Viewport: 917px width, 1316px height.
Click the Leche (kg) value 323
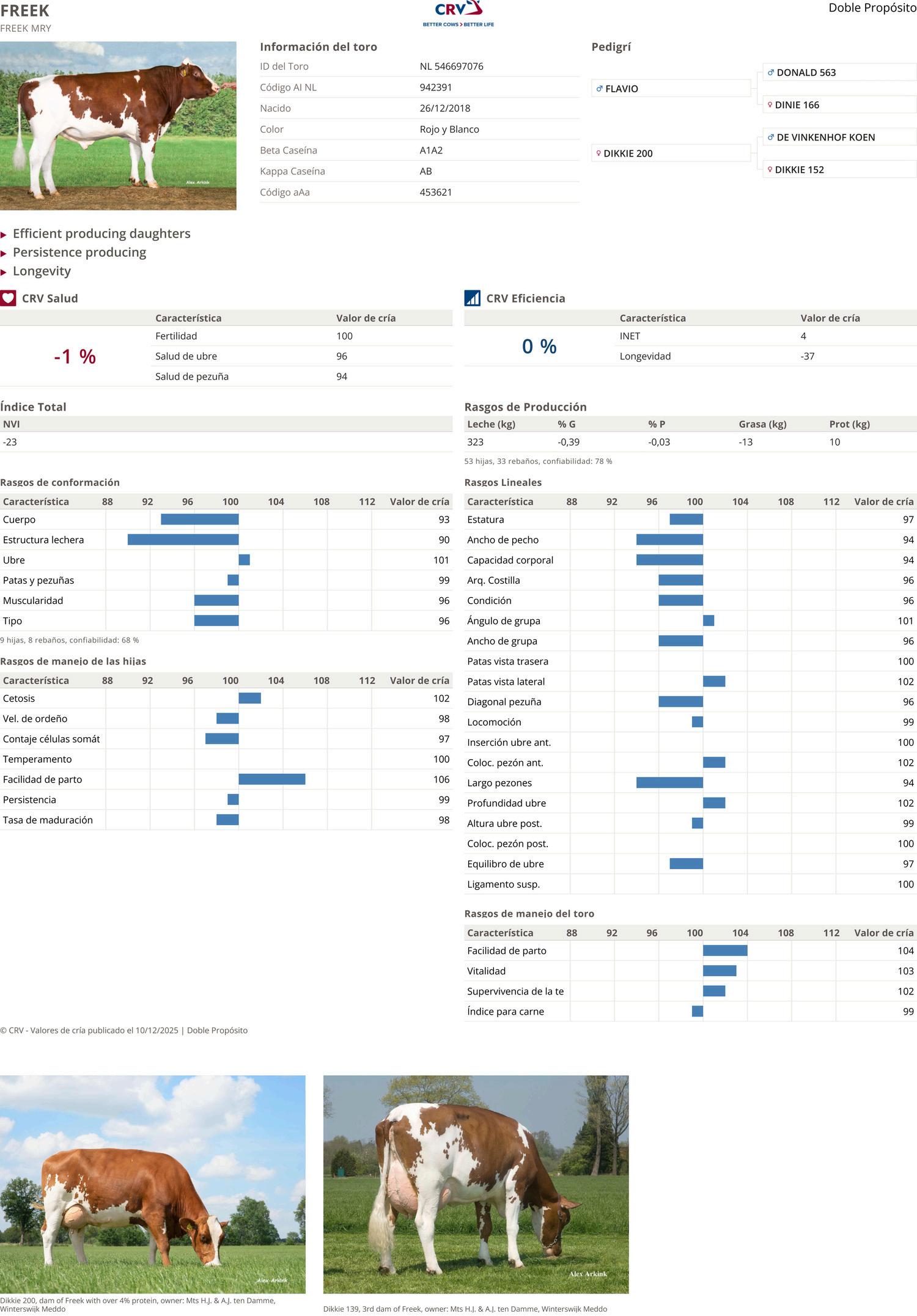point(475,442)
